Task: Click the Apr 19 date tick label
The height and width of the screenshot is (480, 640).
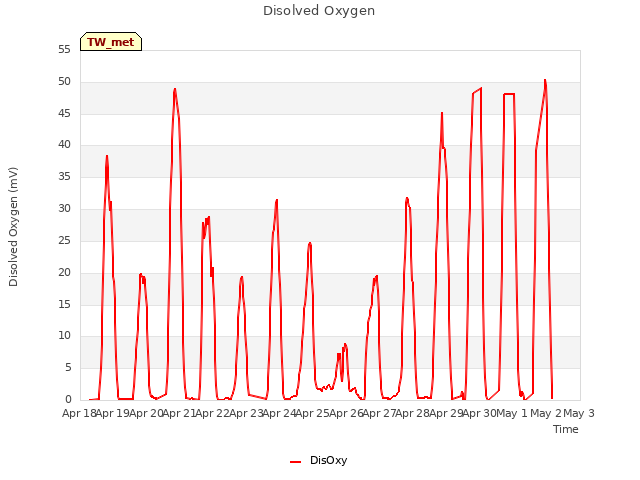Action: coord(113,413)
